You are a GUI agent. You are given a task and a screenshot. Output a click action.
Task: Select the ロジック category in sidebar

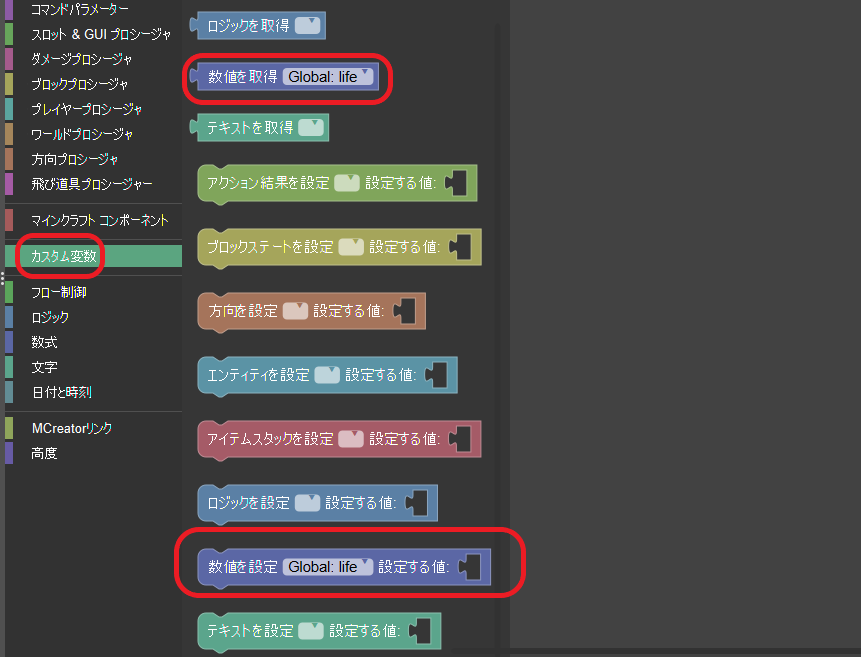[50, 317]
